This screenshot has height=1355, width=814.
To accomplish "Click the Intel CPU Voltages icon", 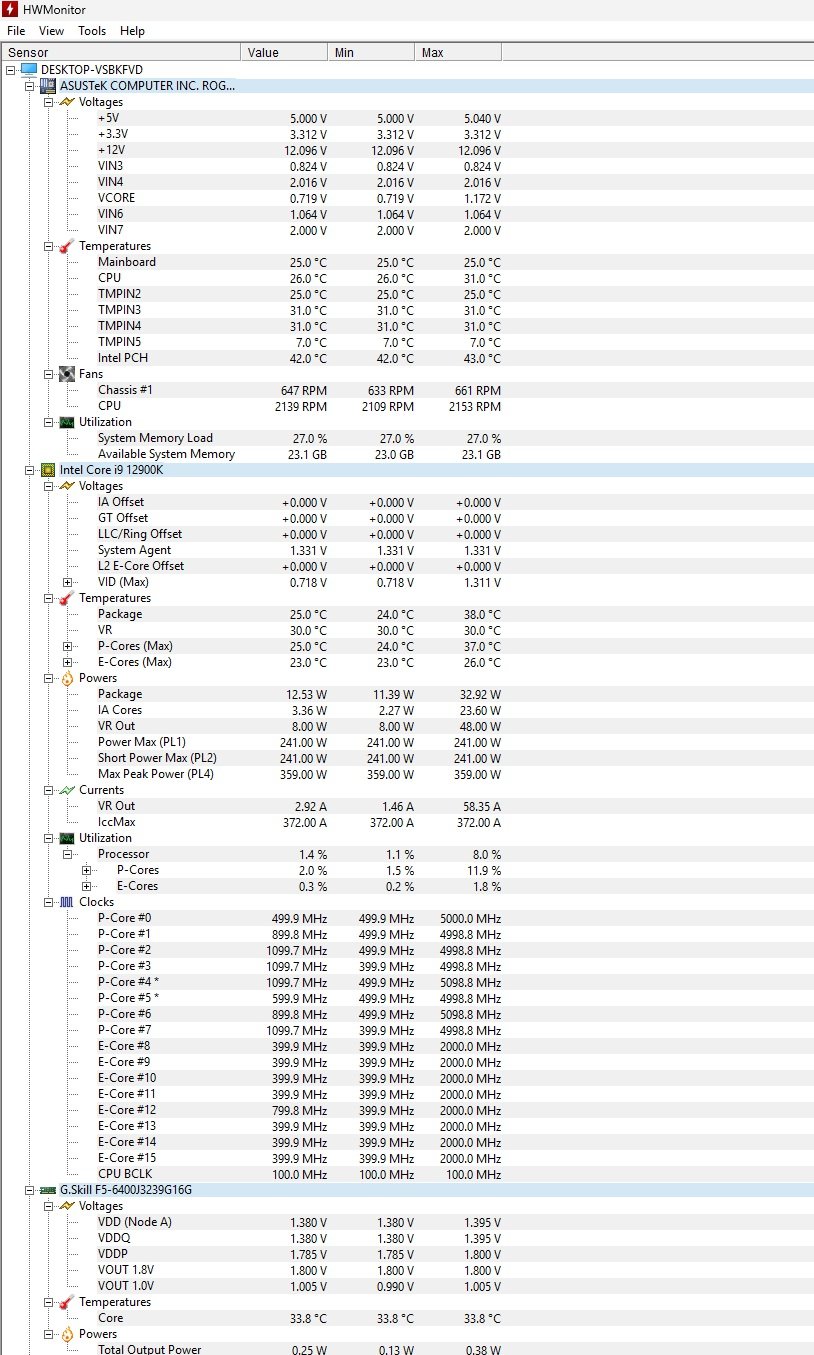I will coord(67,485).
